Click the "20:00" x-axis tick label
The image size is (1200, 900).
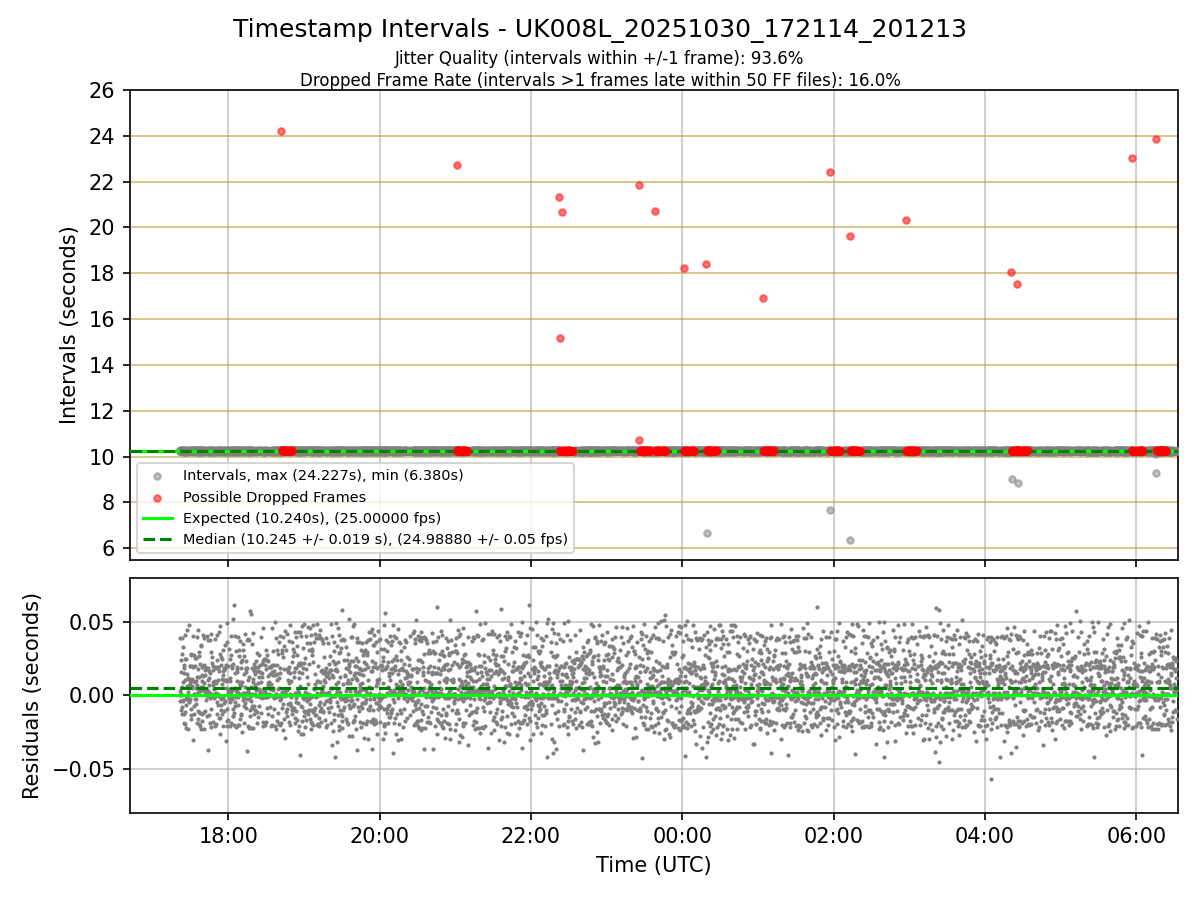coord(379,835)
